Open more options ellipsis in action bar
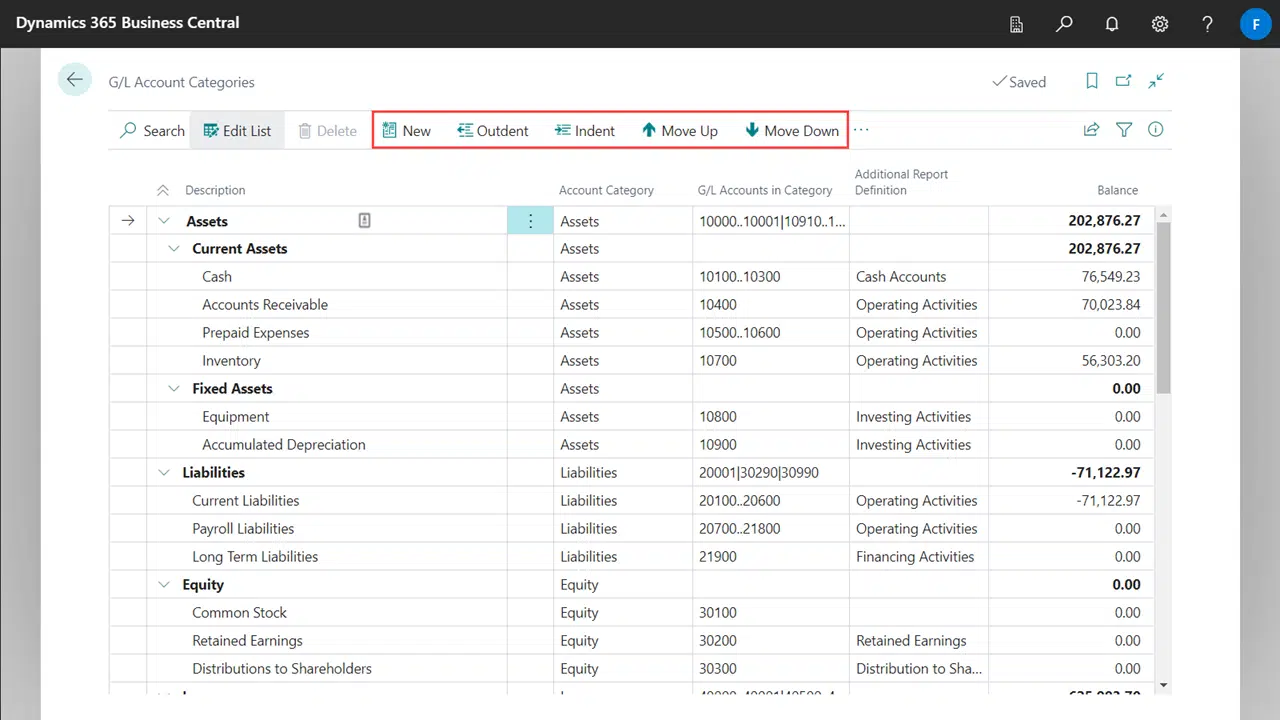The image size is (1280, 720). pyautogui.click(x=861, y=130)
